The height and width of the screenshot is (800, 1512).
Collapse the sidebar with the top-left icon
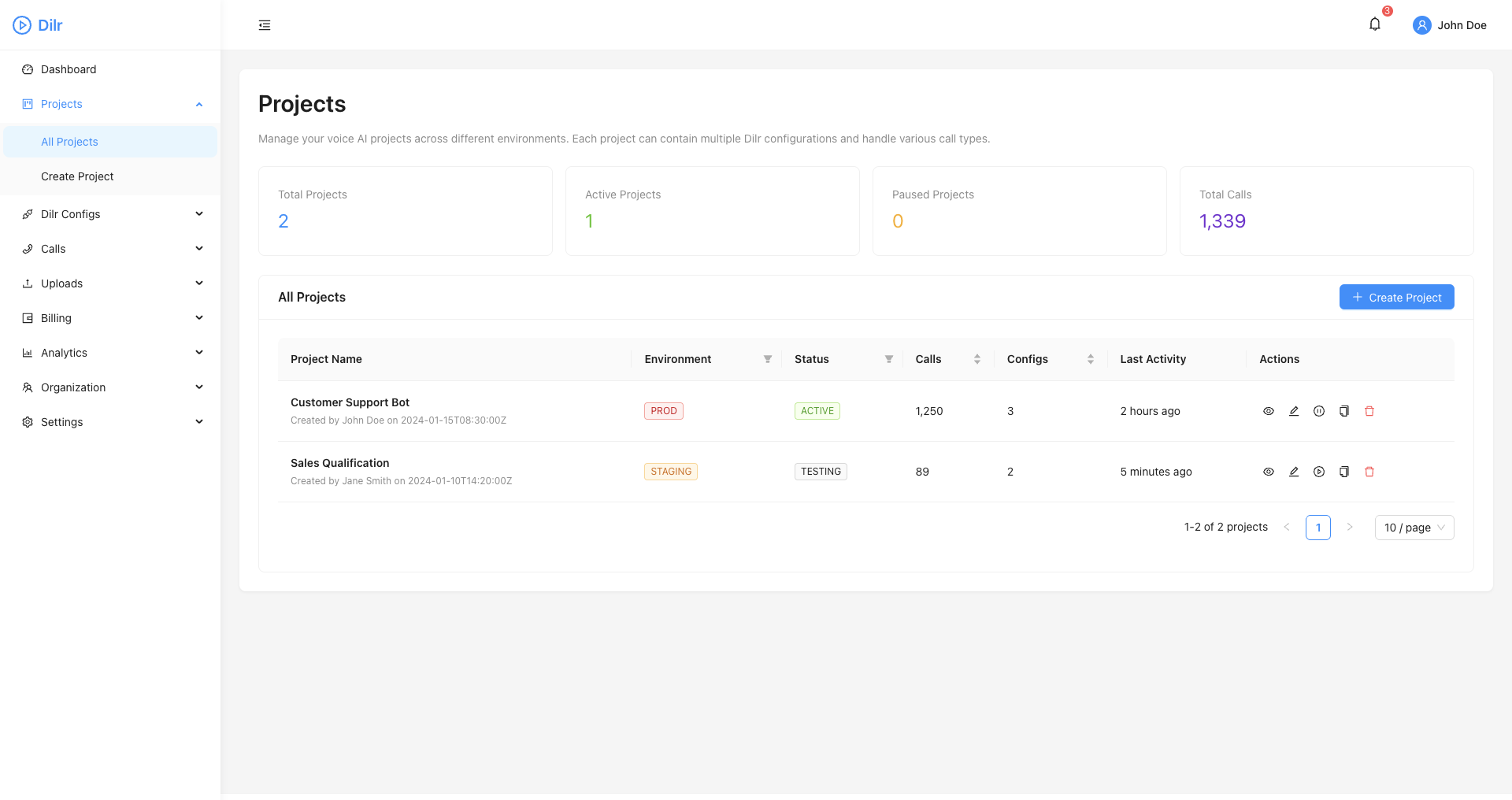coord(264,24)
